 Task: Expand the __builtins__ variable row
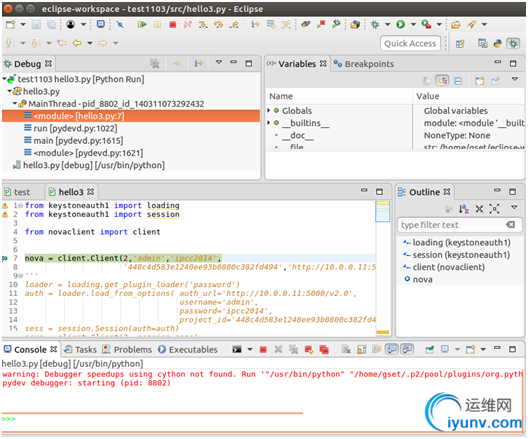(x=269, y=123)
